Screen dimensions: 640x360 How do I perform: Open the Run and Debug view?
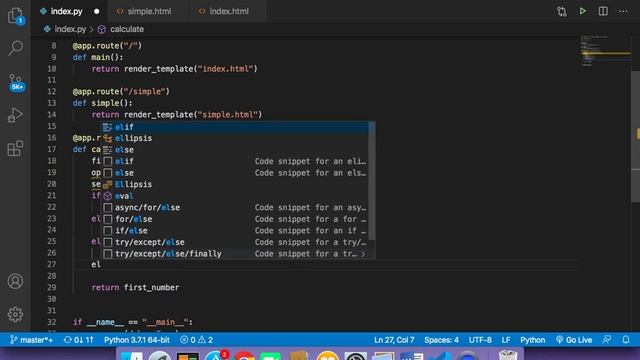[16, 115]
